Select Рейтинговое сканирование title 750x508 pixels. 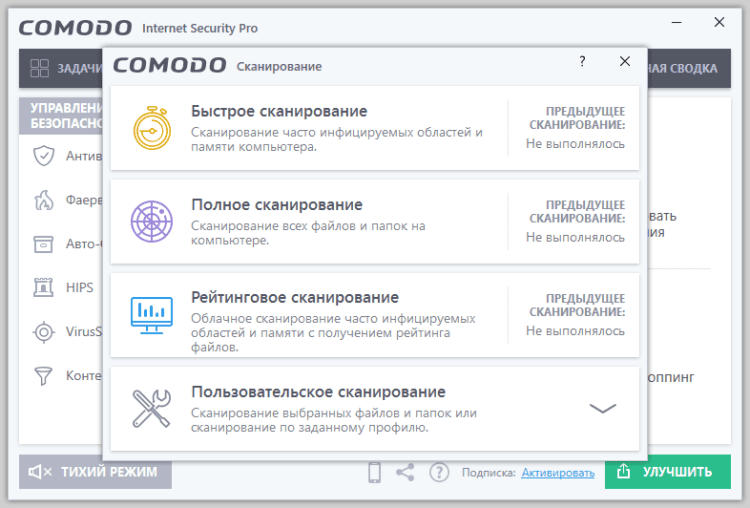click(x=295, y=298)
